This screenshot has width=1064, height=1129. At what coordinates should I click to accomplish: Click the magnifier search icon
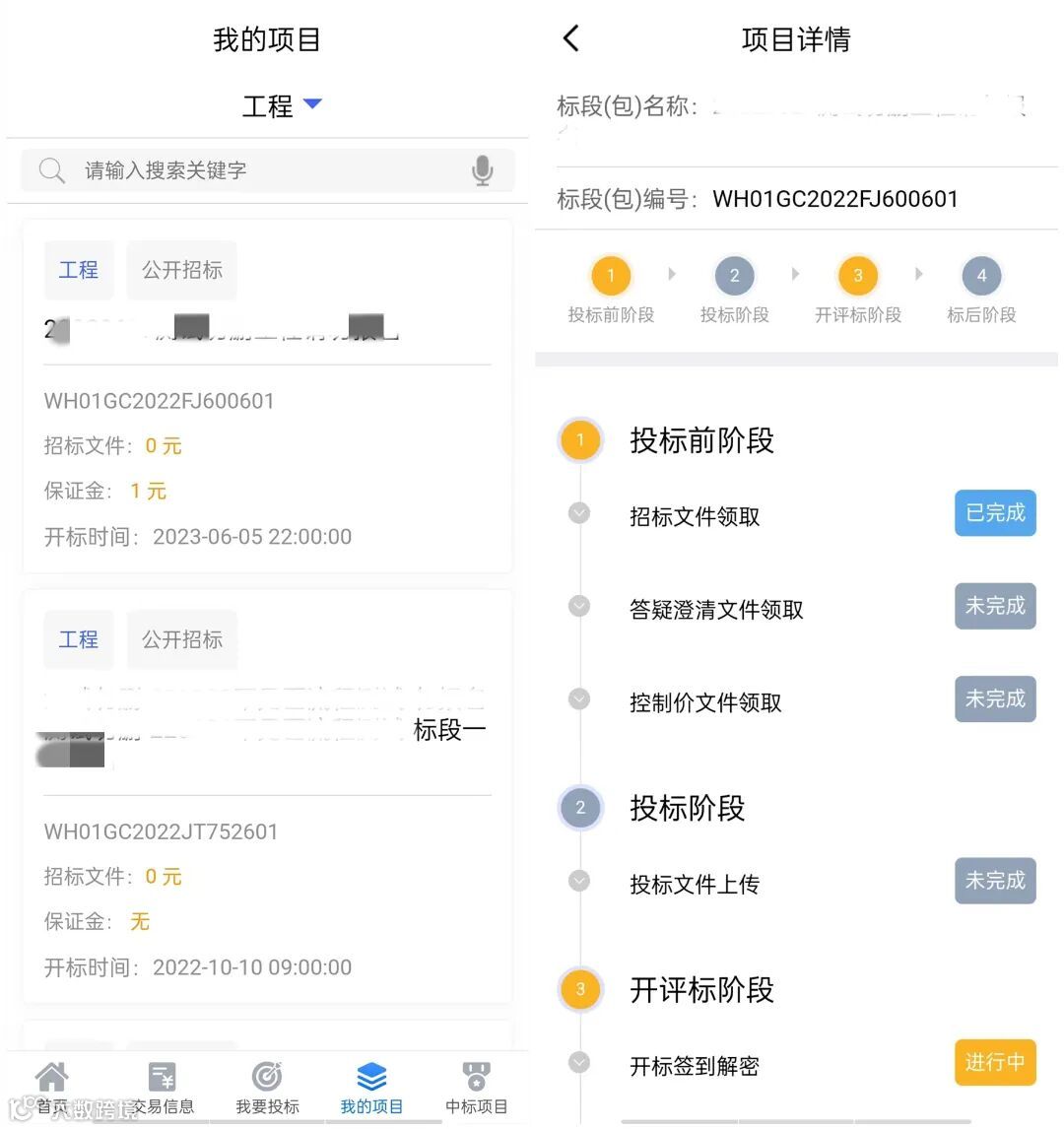pyautogui.click(x=51, y=170)
